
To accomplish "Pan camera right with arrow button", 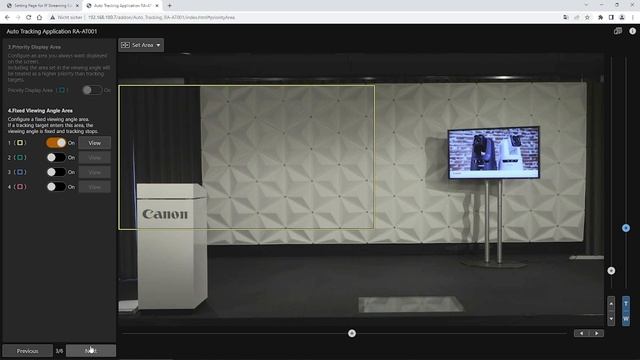I will tap(596, 333).
